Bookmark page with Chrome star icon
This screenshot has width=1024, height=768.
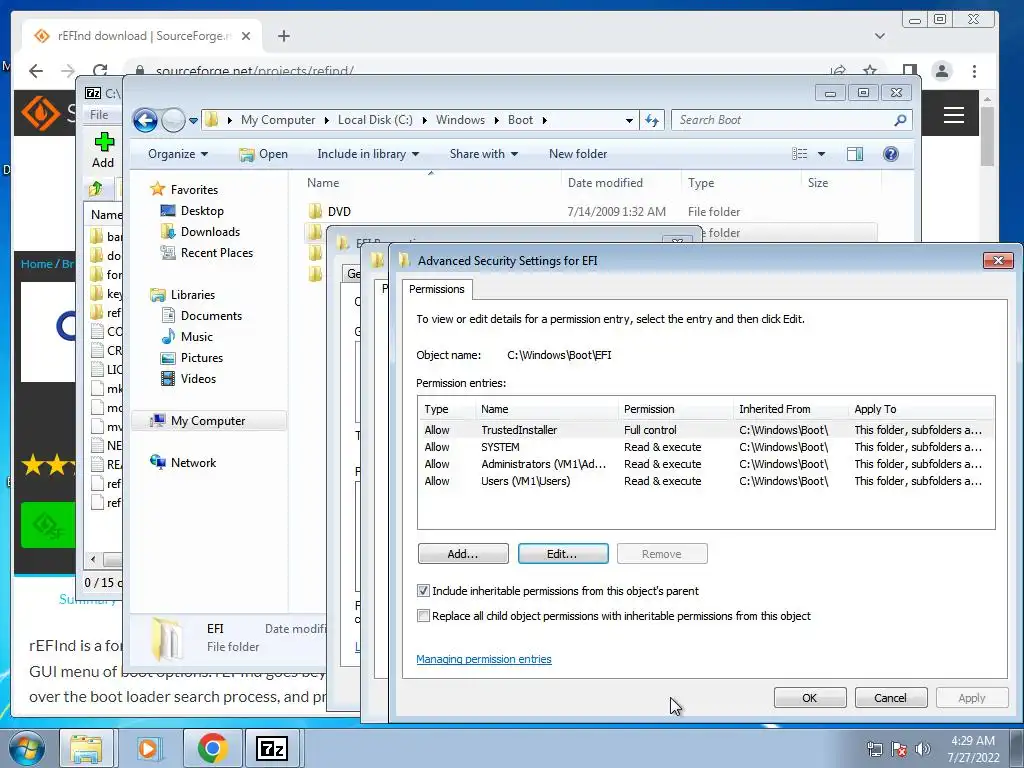coord(870,71)
